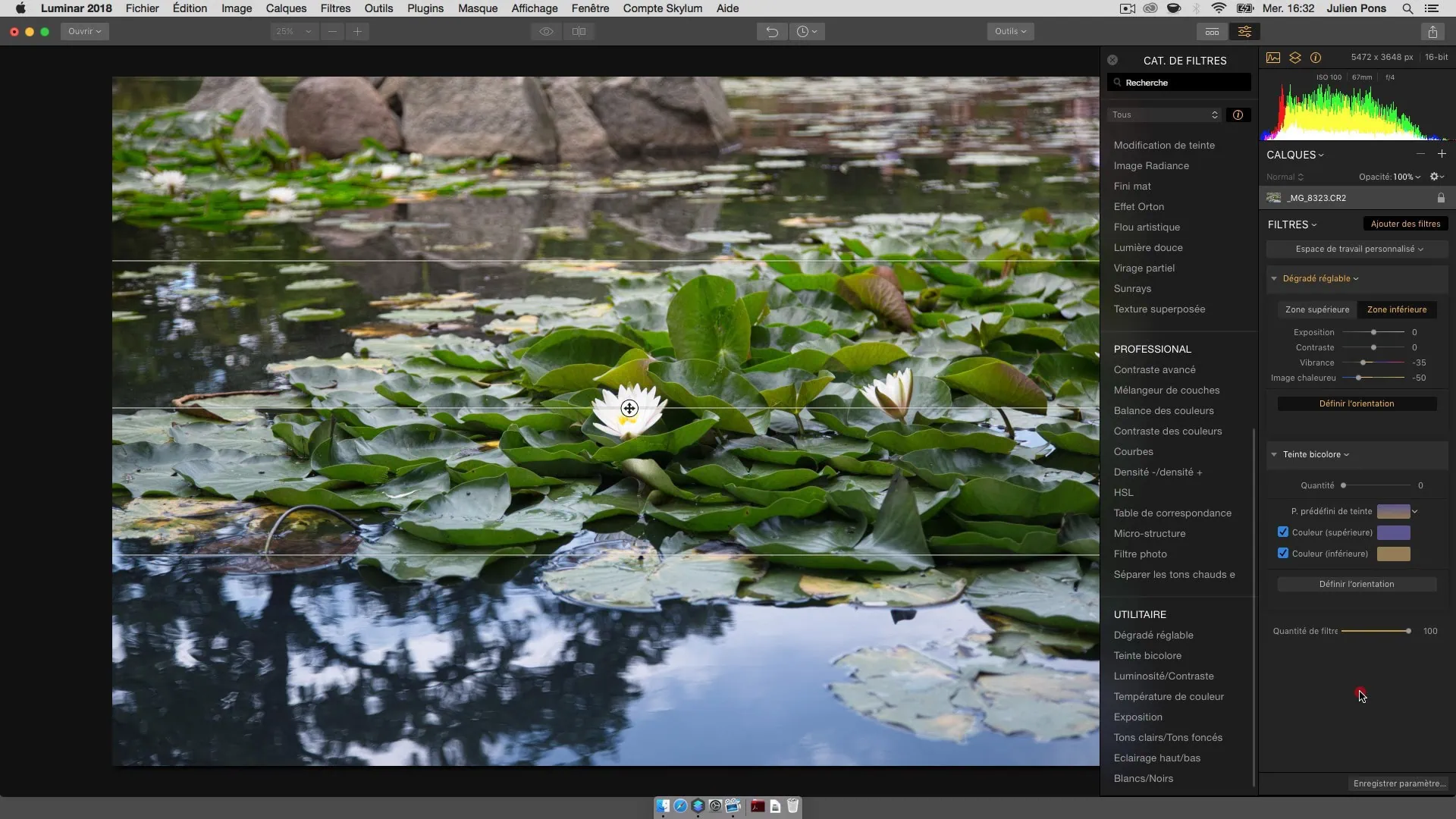Click the eye preview icon
The height and width of the screenshot is (819, 1456).
click(546, 31)
